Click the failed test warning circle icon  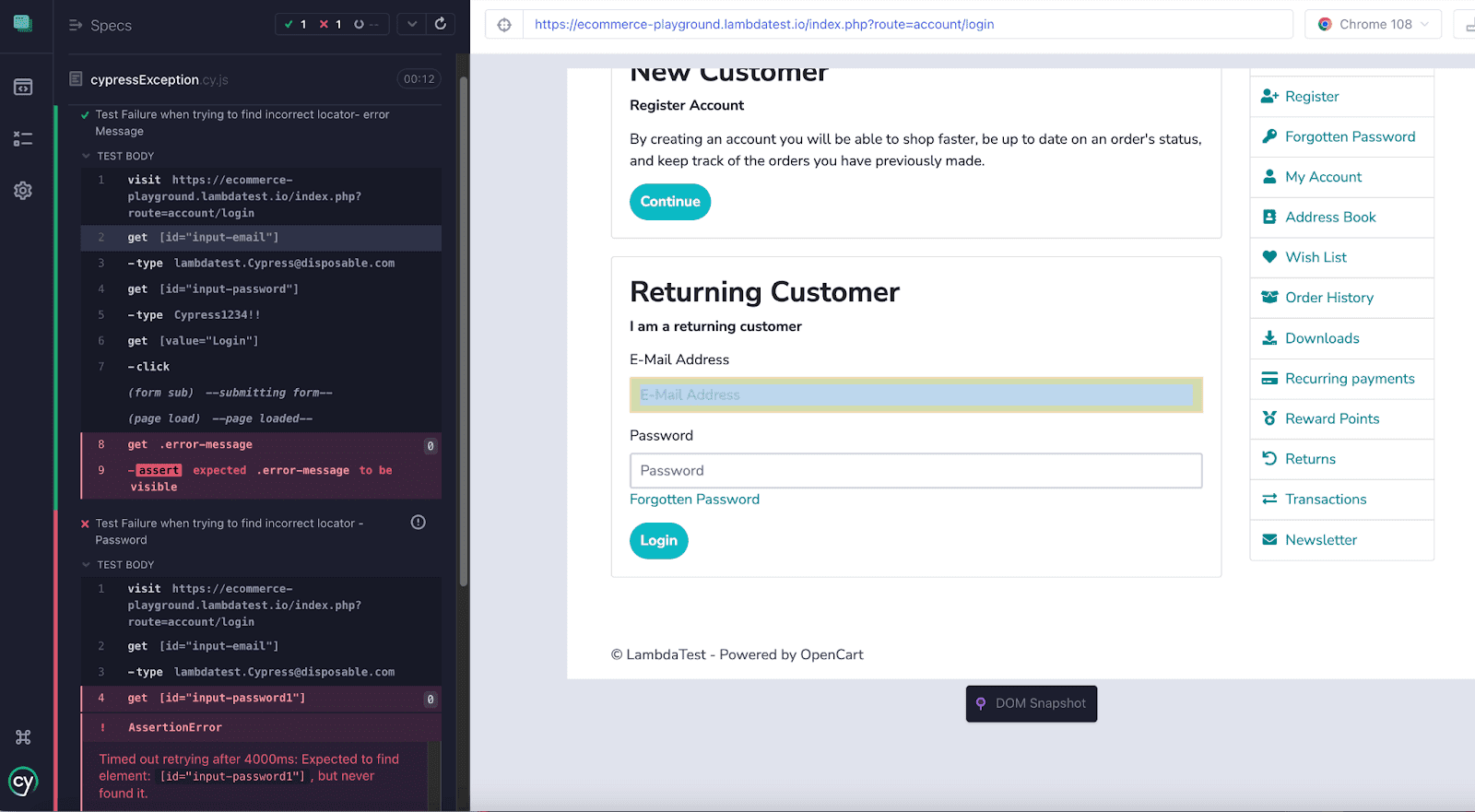point(418,523)
